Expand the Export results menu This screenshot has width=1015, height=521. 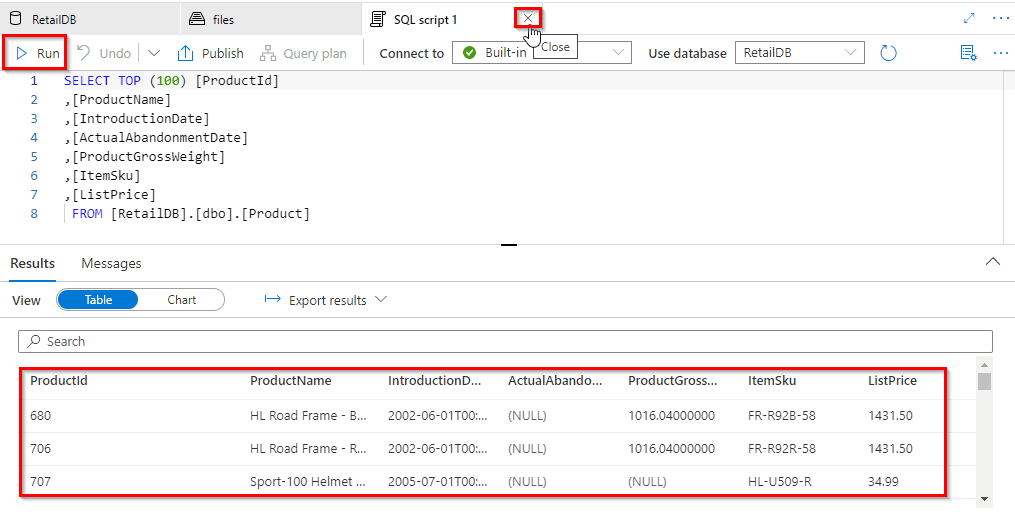click(x=325, y=300)
